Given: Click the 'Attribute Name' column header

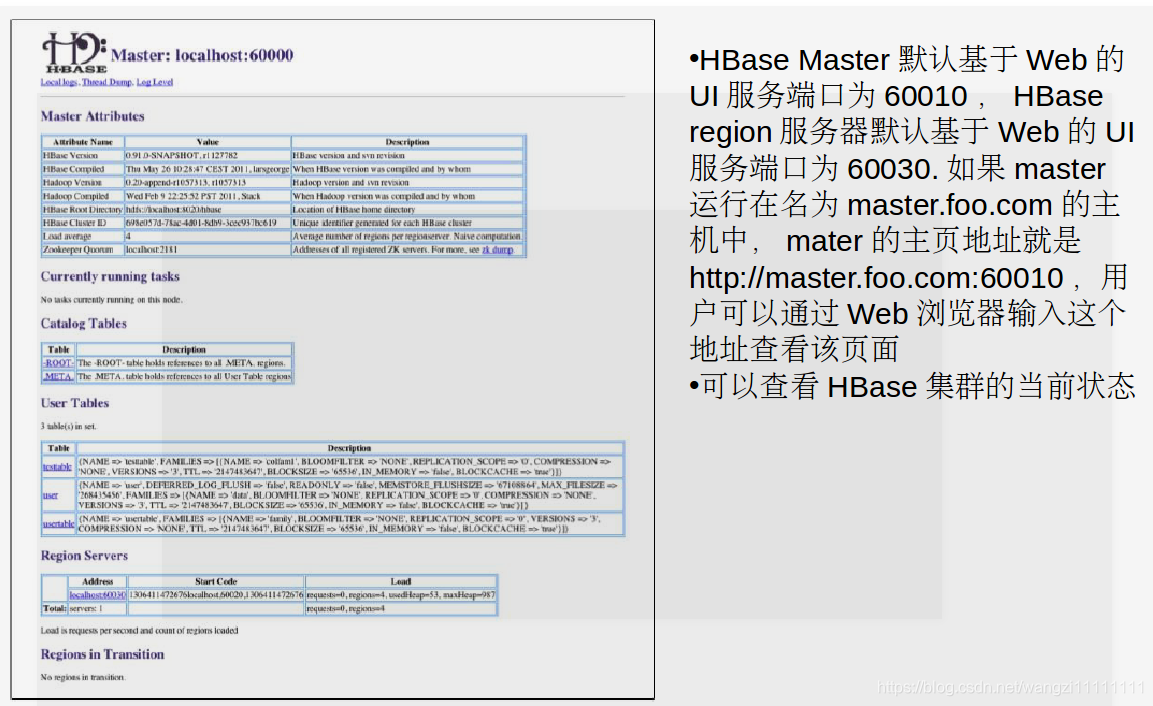Looking at the screenshot, I should point(83,142).
